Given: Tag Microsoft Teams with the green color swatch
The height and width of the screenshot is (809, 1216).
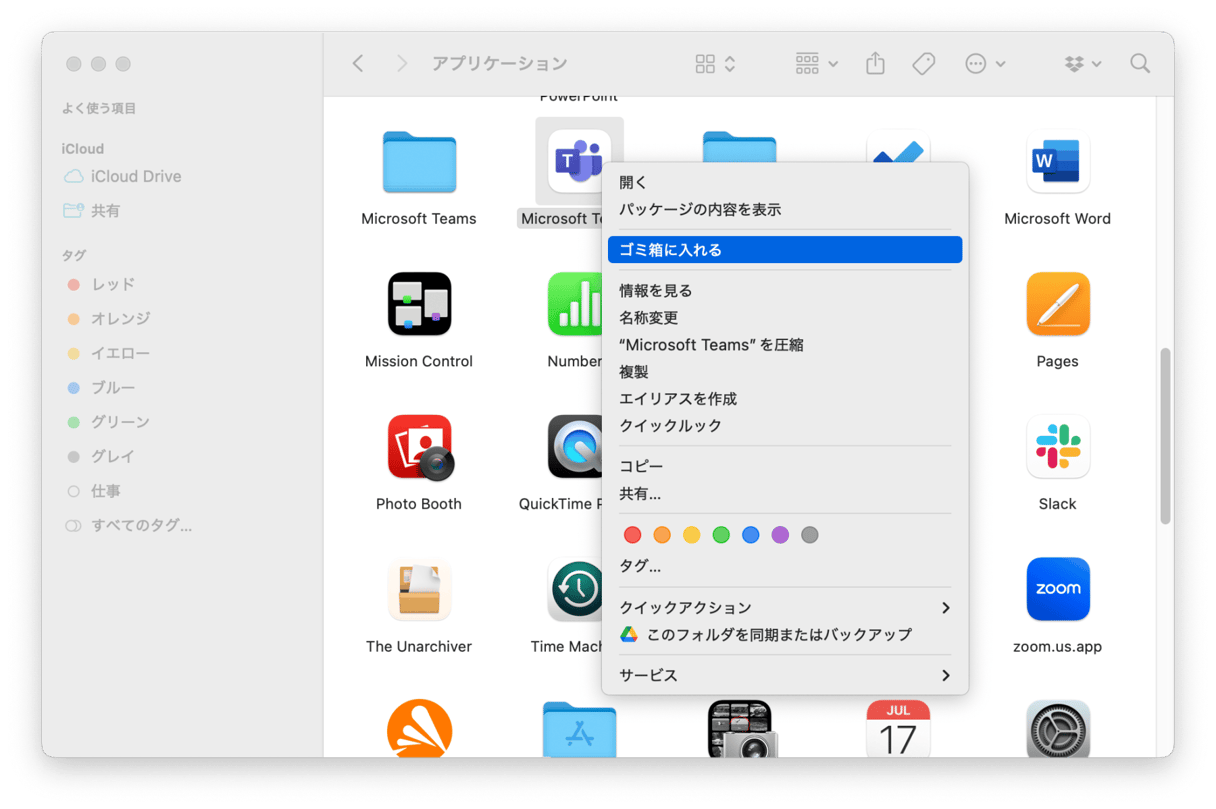Looking at the screenshot, I should tap(721, 534).
